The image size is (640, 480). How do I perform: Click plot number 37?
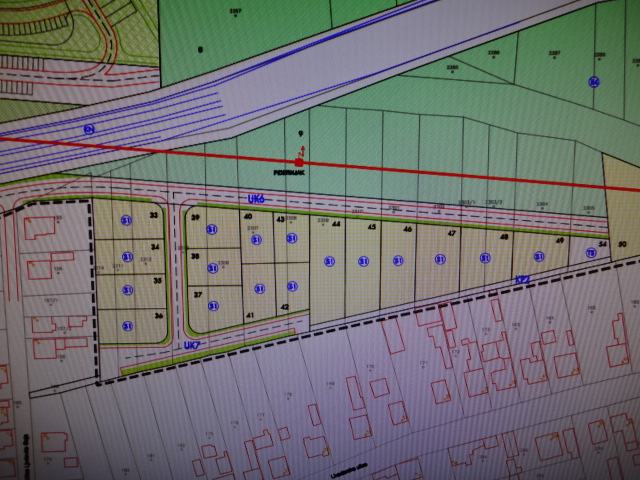tap(198, 294)
